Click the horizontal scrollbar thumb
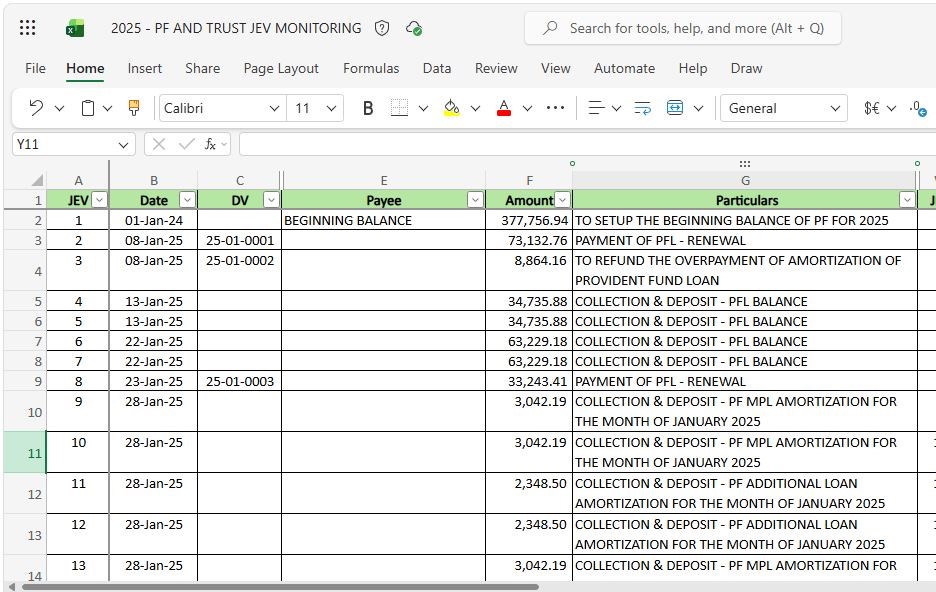The image size is (936, 592). (x=281, y=587)
